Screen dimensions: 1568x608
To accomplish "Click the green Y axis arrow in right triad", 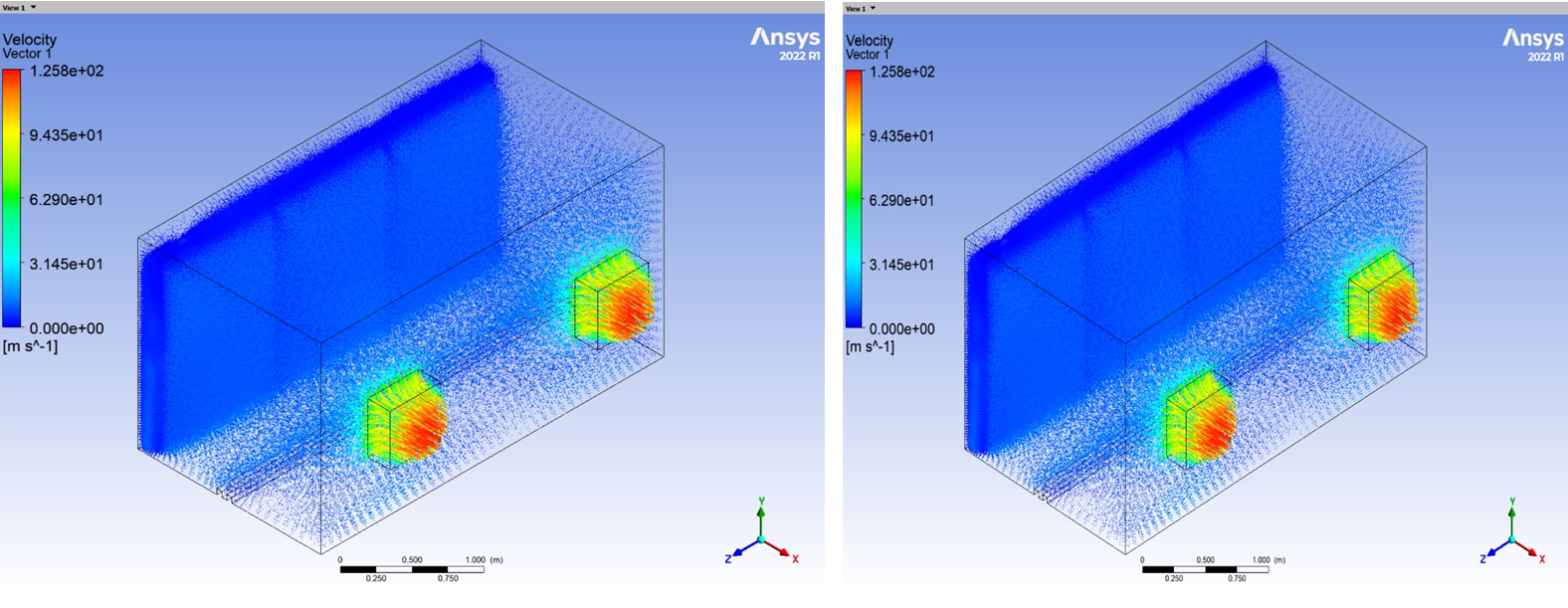I will click(x=1511, y=515).
